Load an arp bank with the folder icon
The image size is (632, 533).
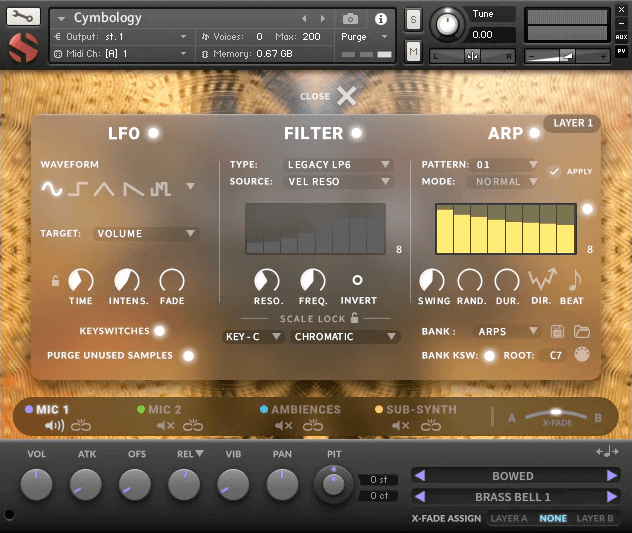582,331
